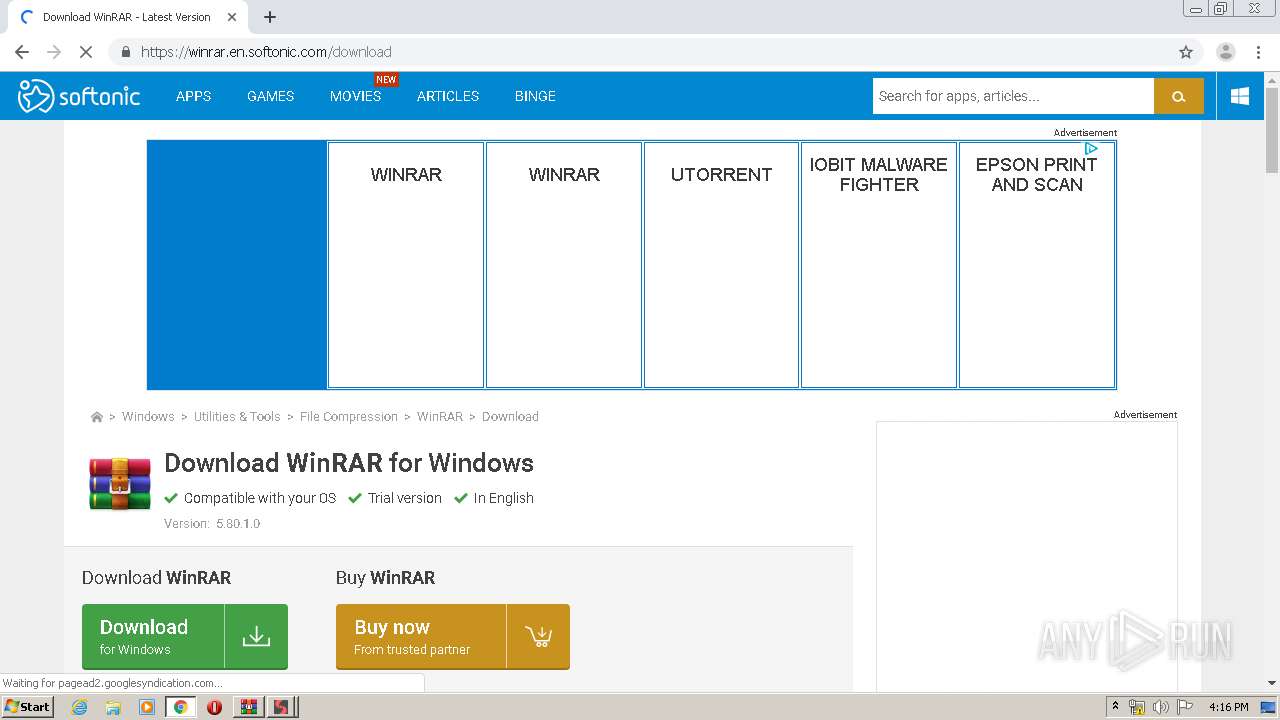Focus the search for apps field
1280x720 pixels.
1013,96
